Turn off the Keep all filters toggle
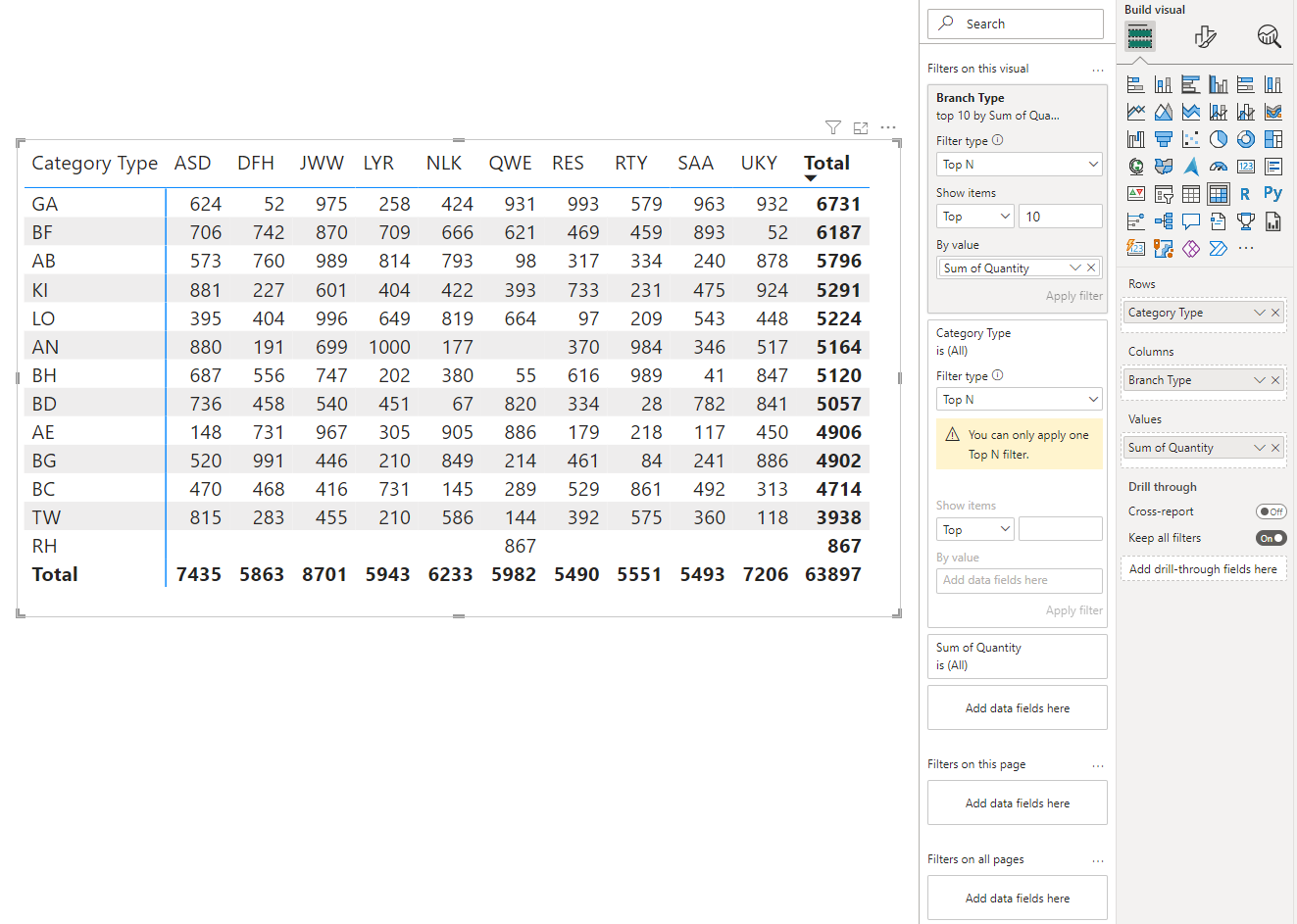This screenshot has width=1297, height=924. point(1272,538)
